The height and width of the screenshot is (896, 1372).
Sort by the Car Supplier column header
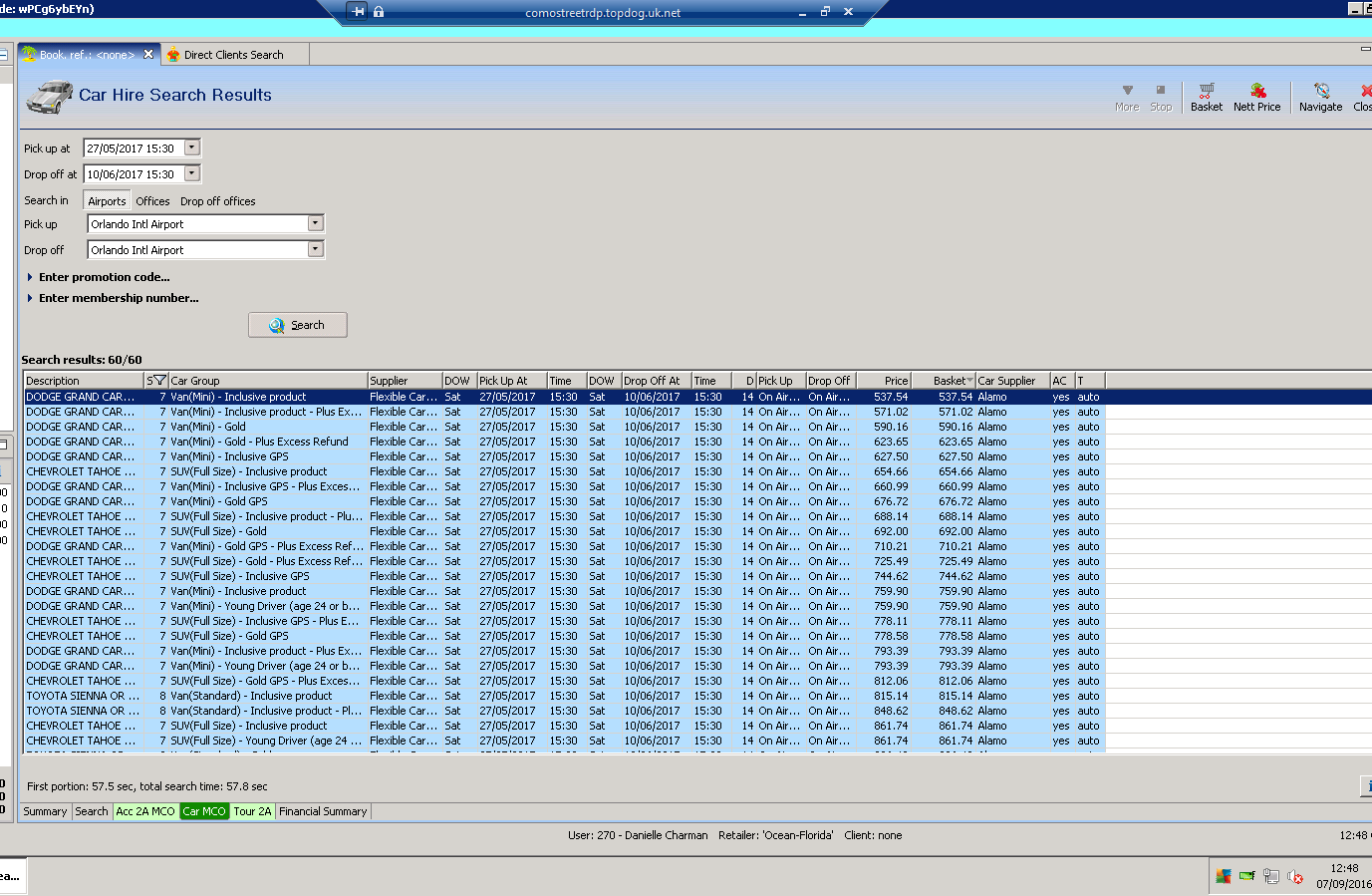(x=1012, y=381)
